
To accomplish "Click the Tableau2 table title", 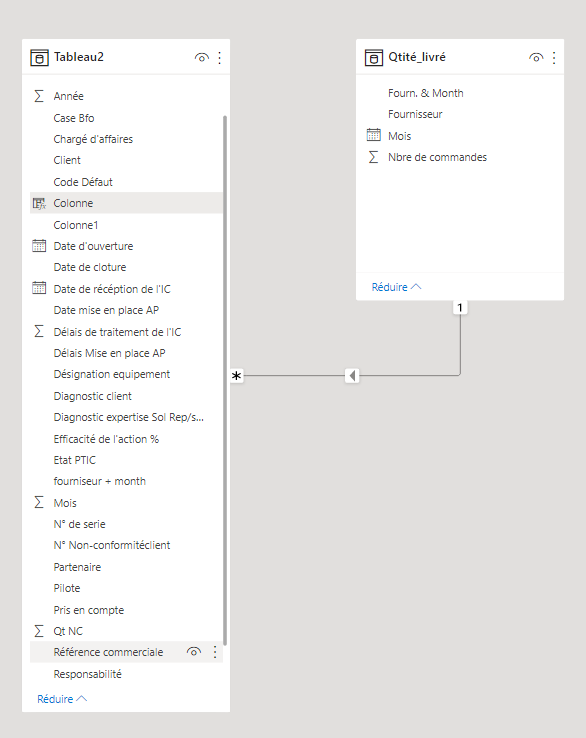I will [x=79, y=57].
